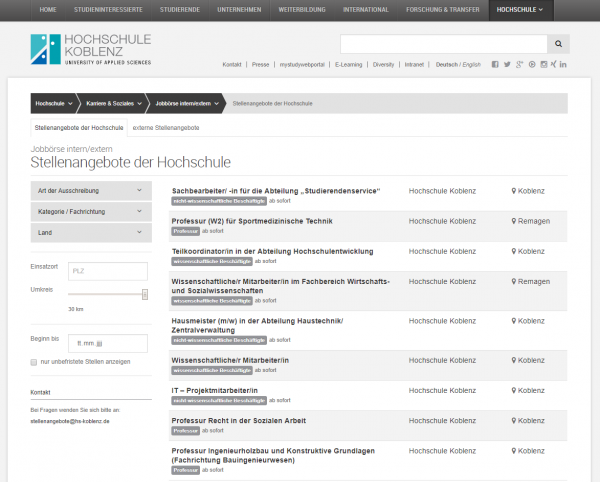Click the Hochschule Koblenz logo
Screen dimensions: 600x482
point(91,49)
